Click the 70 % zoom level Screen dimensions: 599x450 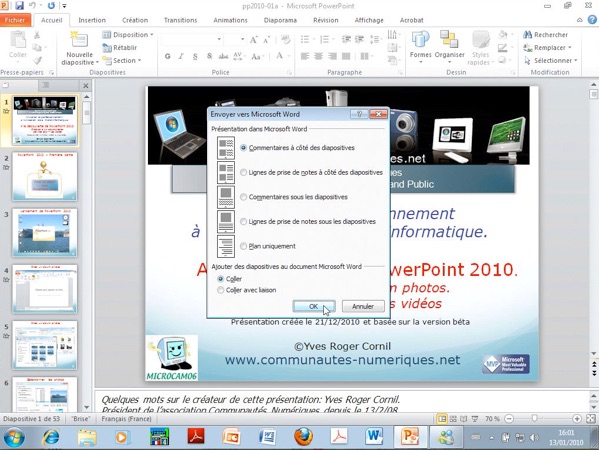point(492,419)
